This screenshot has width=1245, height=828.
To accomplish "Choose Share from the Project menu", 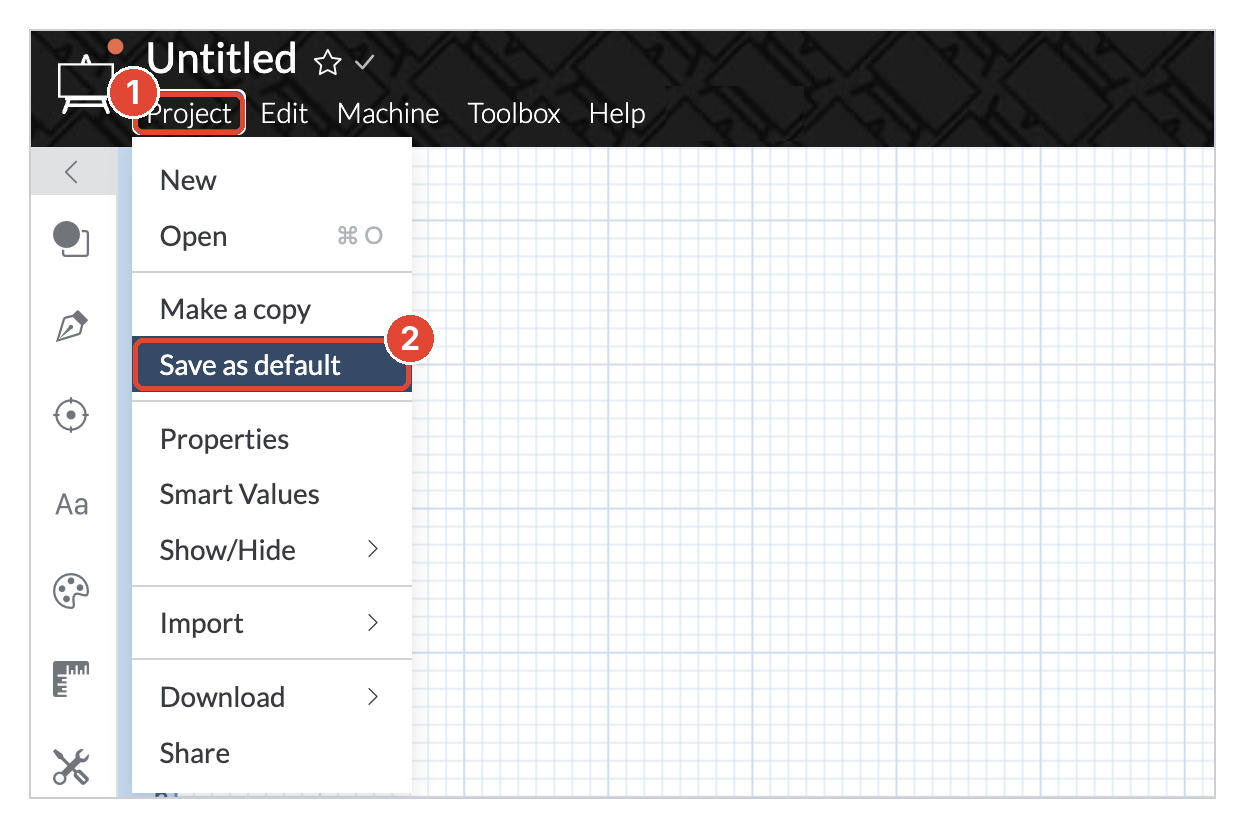I will click(x=272, y=754).
